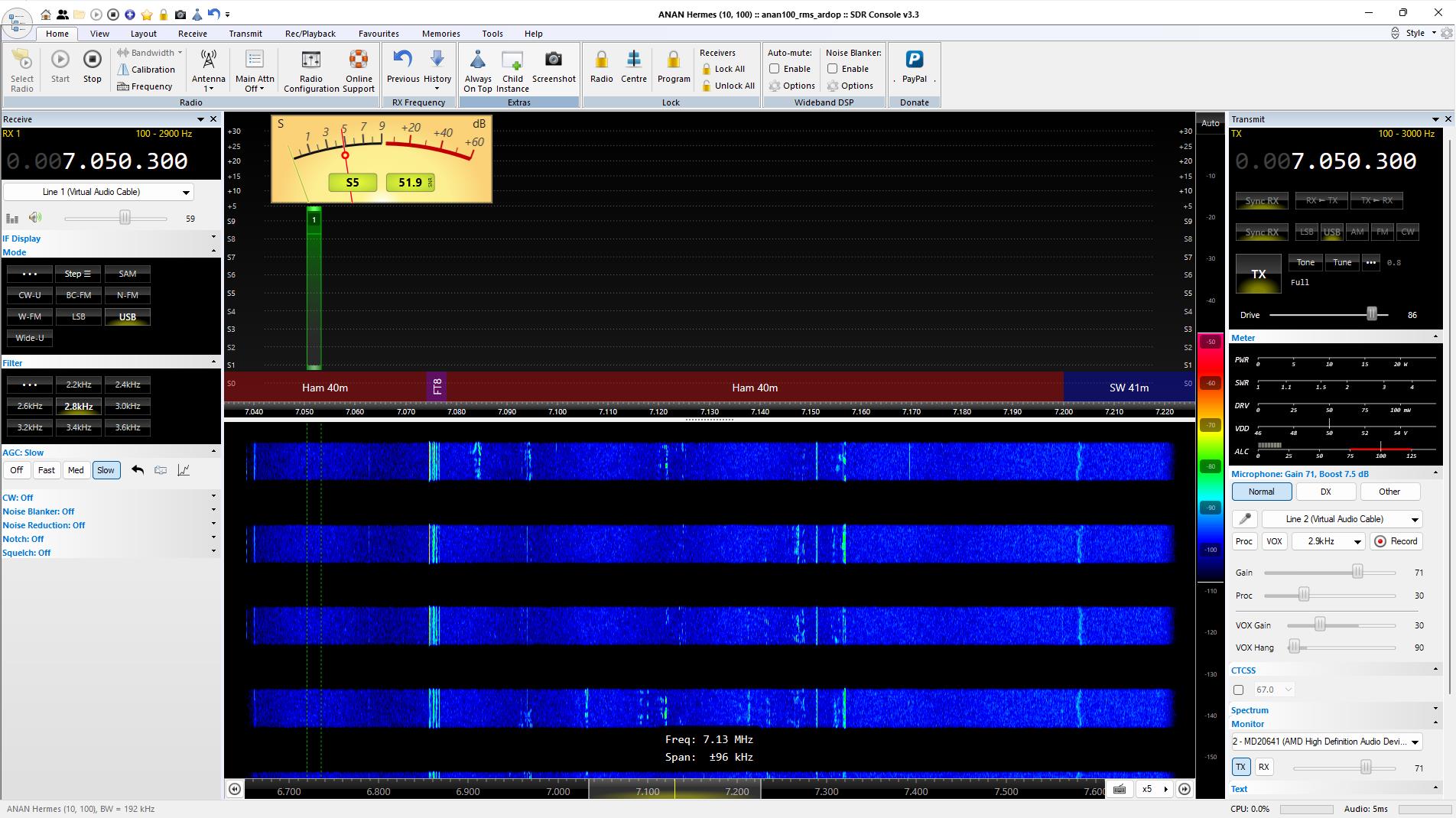Select USB demodulation mode

pos(127,316)
